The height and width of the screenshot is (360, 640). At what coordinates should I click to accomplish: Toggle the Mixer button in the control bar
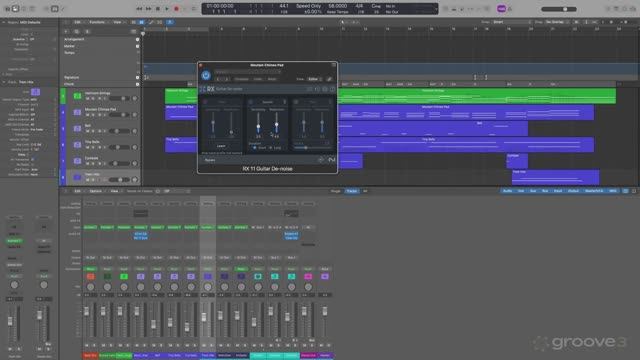click(54, 9)
